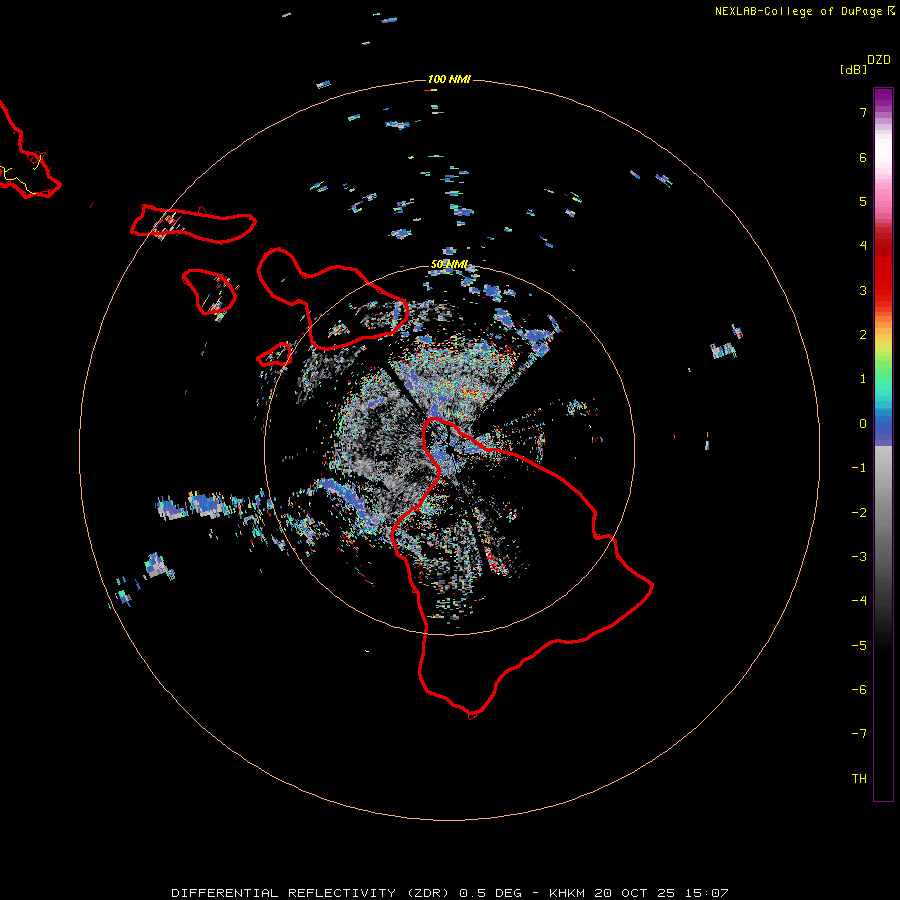Click the 0 value on the color scale
The height and width of the screenshot is (900, 900).
[863, 424]
